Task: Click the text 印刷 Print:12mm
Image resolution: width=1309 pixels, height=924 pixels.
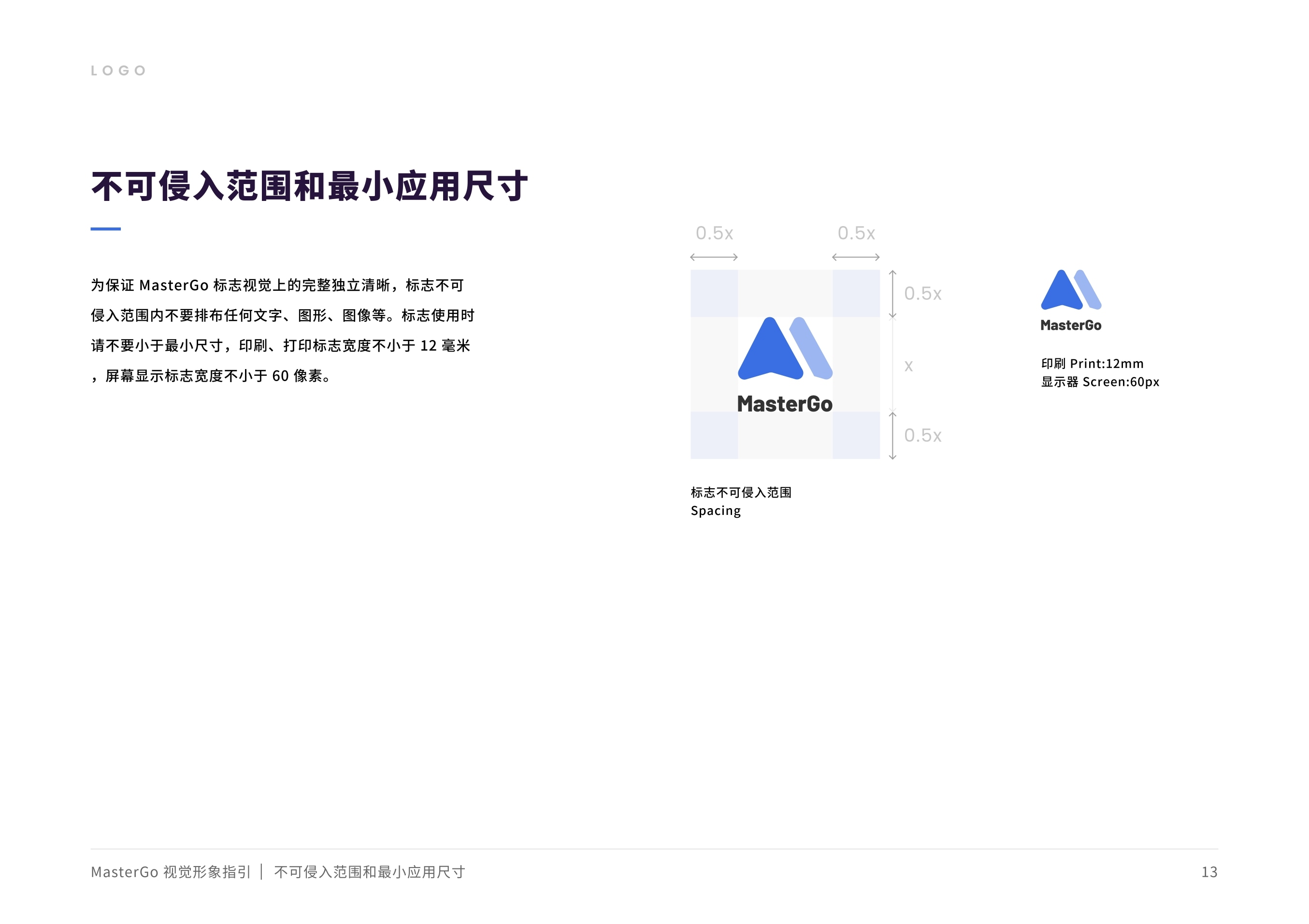Action: click(x=1093, y=364)
